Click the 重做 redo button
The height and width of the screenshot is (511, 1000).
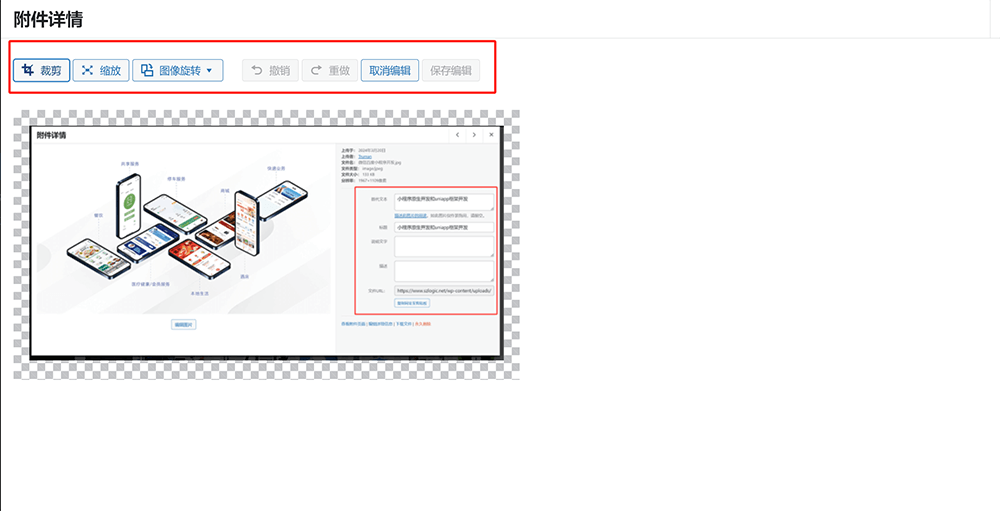[330, 70]
